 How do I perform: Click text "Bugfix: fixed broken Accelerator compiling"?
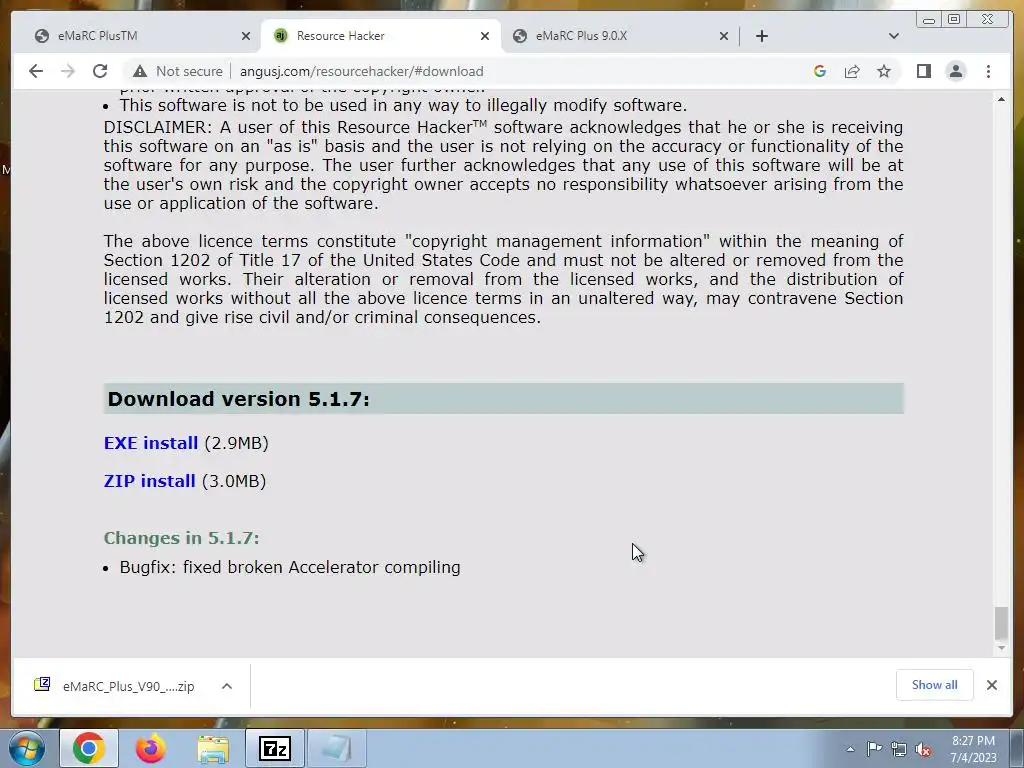(x=290, y=567)
